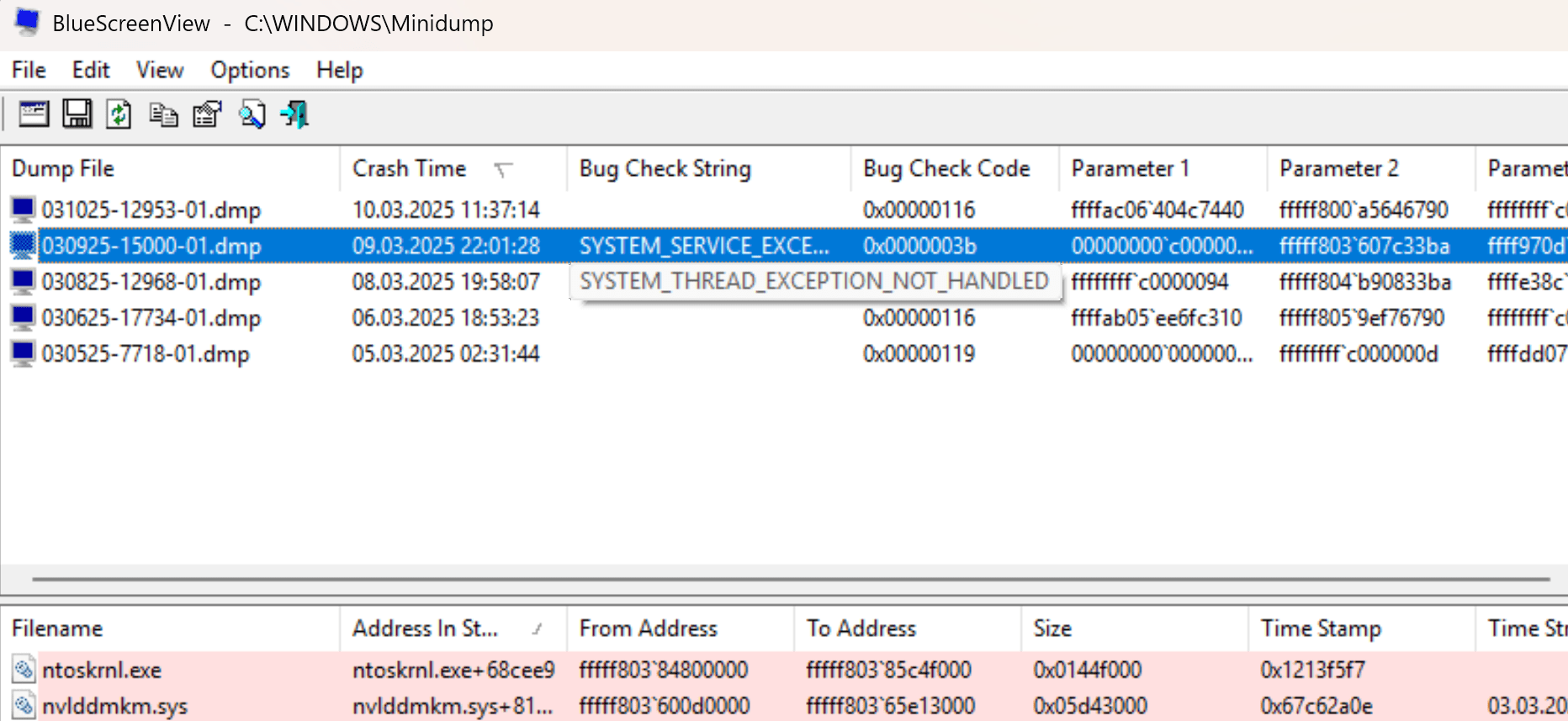Click the Find toolbar icon
This screenshot has height=721, width=1568.
click(252, 114)
